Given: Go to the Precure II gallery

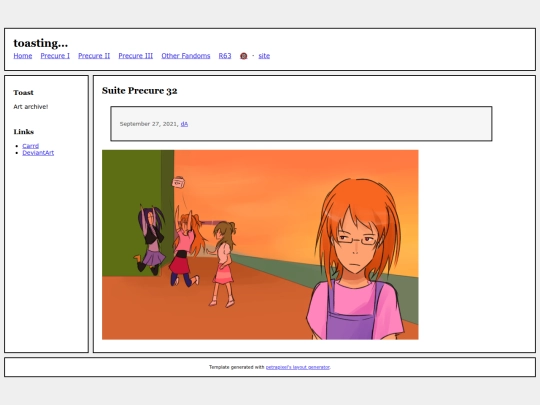Looking at the screenshot, I should click(x=94, y=56).
